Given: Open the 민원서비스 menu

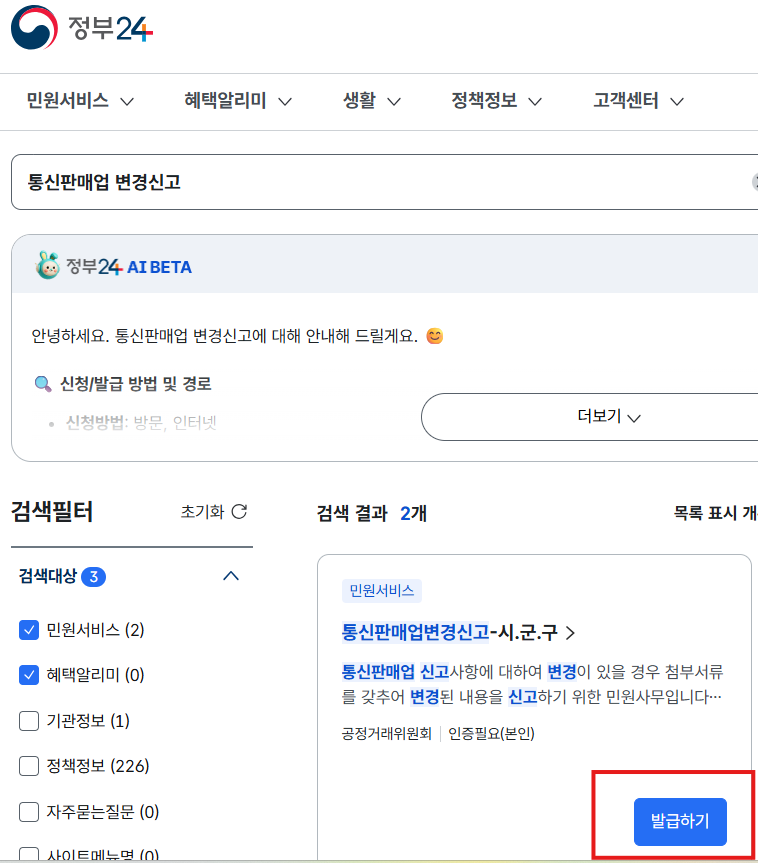Looking at the screenshot, I should 80,101.
